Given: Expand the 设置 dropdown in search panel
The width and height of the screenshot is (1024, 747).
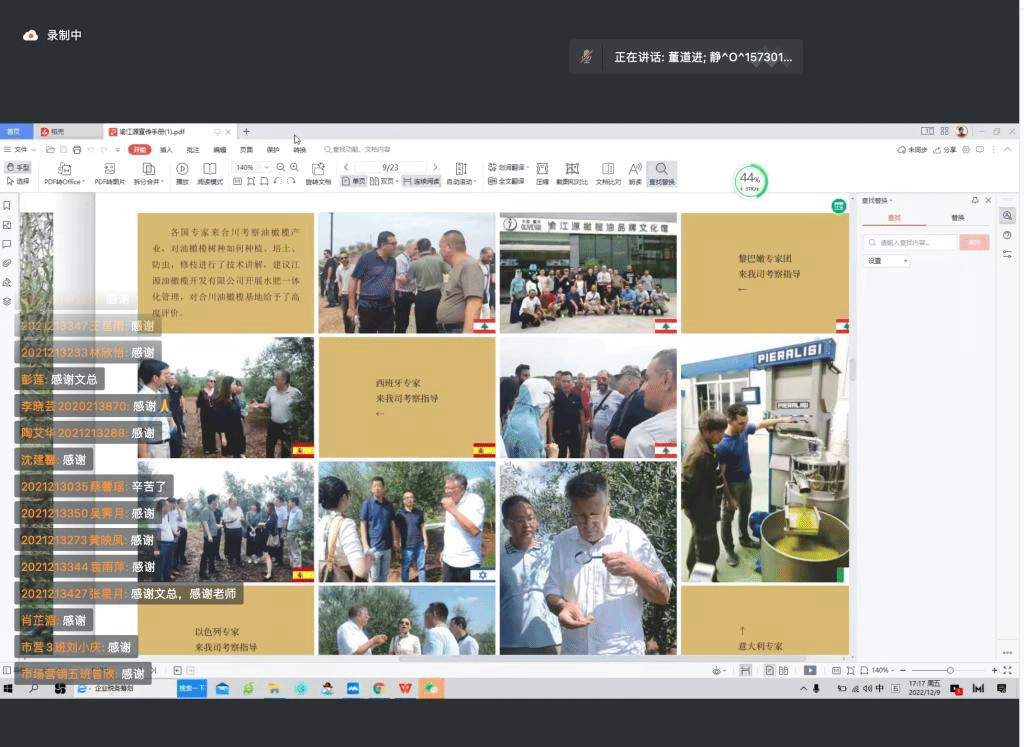Looking at the screenshot, I should point(887,261).
